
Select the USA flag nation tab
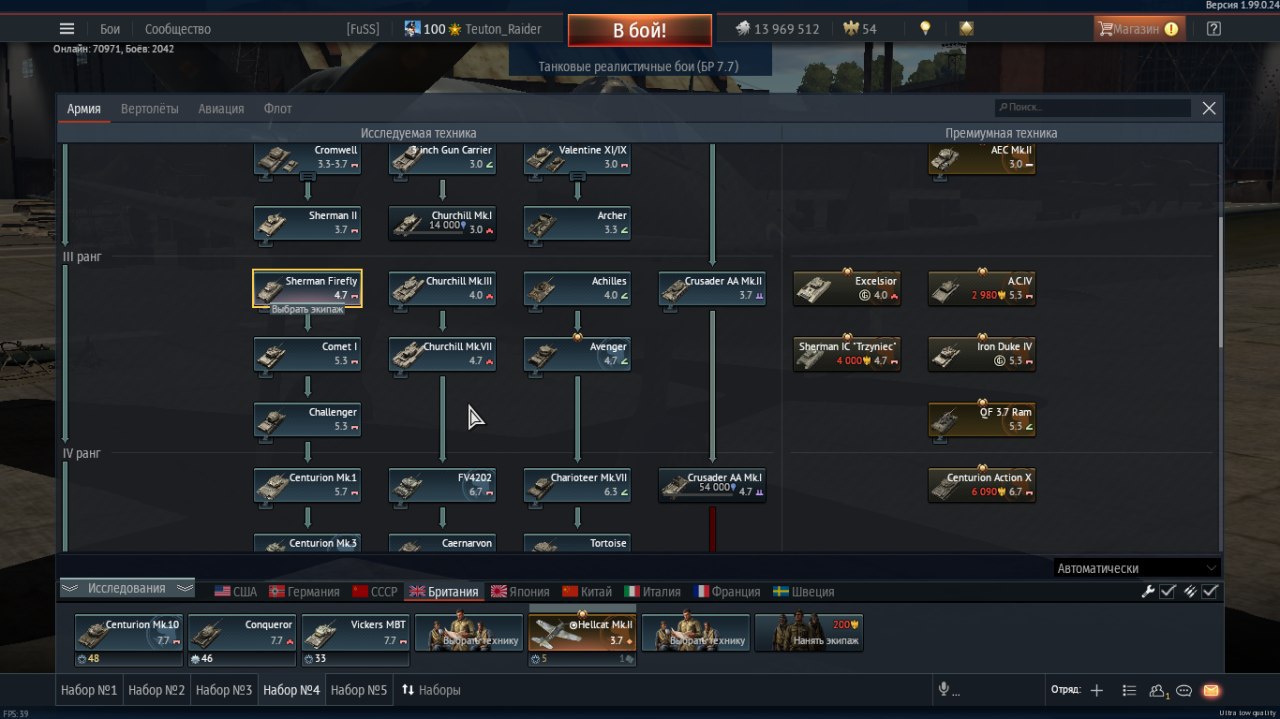point(235,591)
